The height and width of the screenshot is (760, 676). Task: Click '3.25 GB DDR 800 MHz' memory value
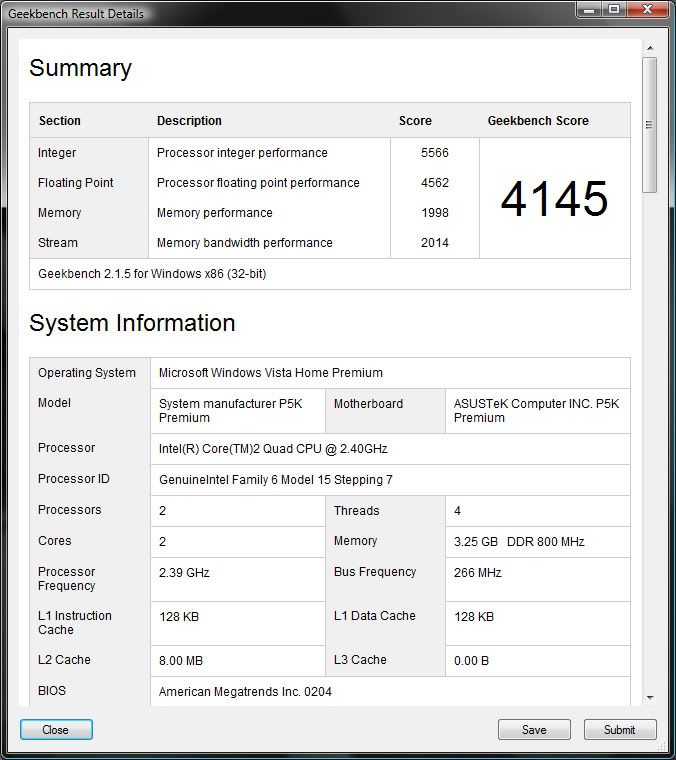(519, 541)
